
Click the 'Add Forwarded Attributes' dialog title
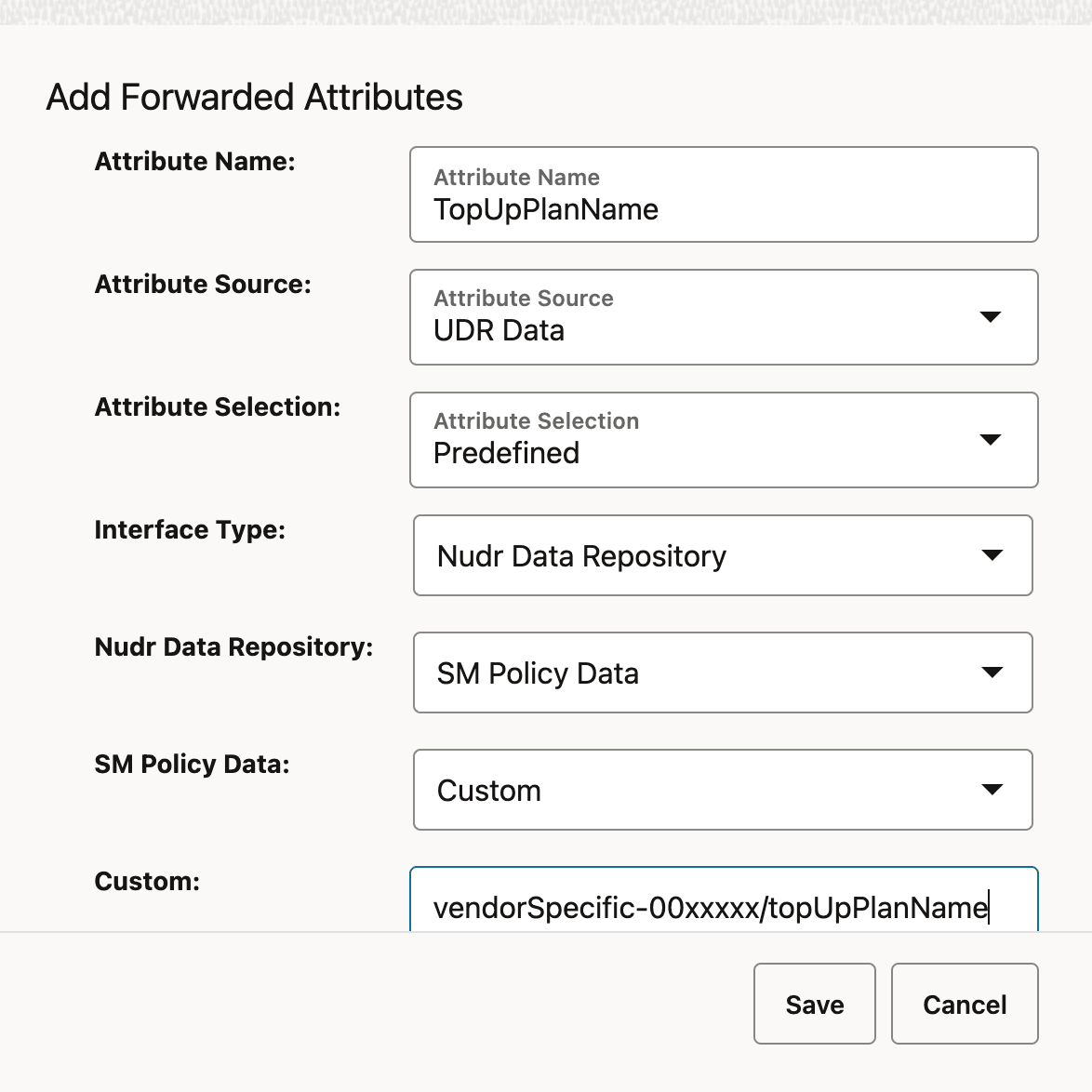point(254,97)
